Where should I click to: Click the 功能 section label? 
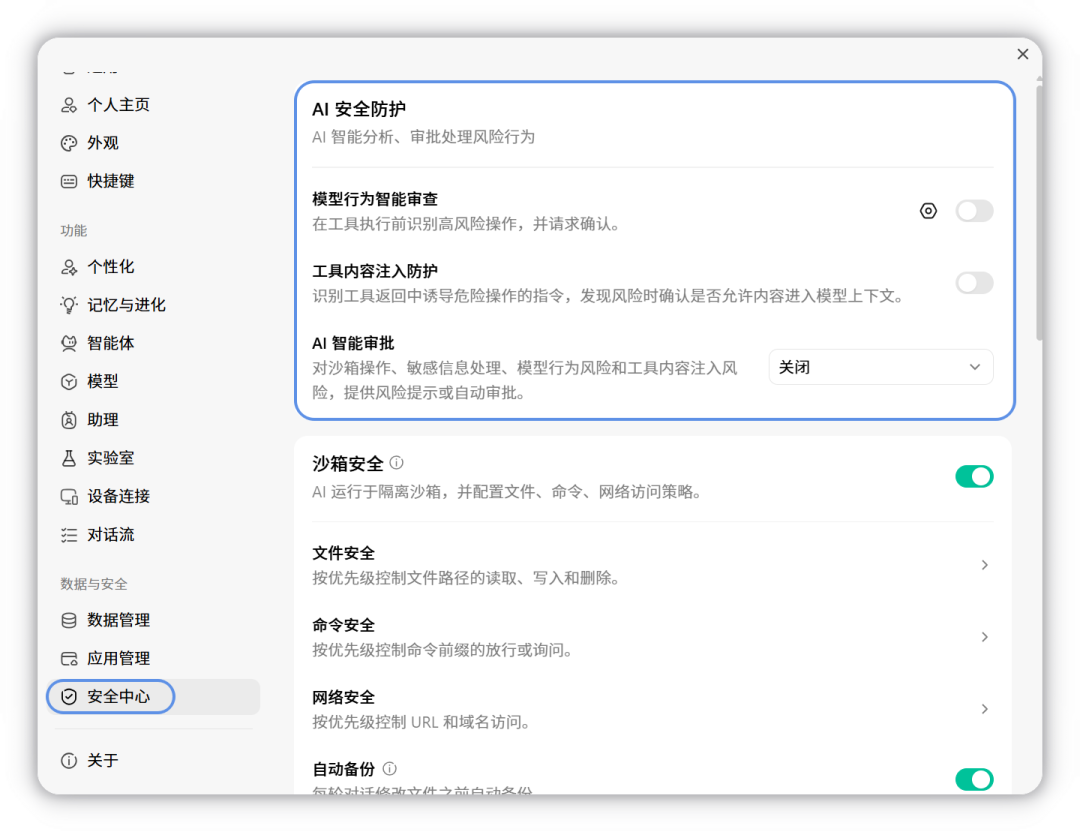pos(74,231)
